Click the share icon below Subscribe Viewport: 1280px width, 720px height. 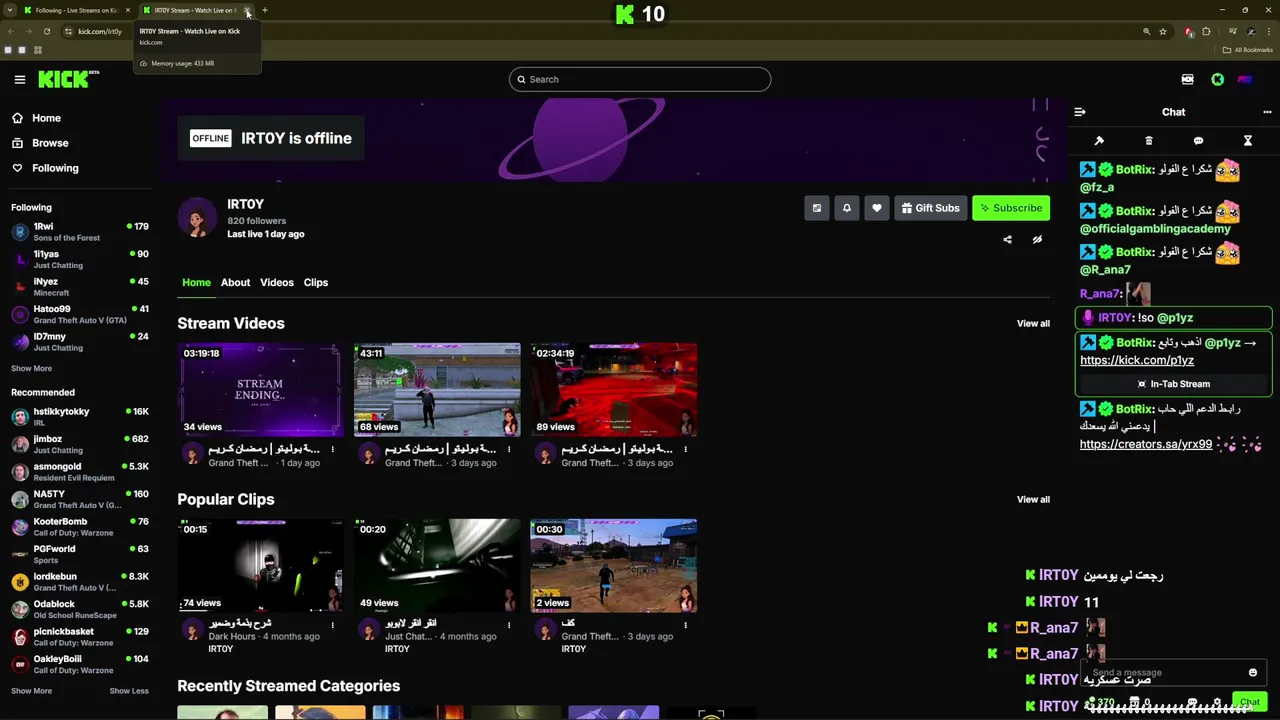click(1007, 240)
